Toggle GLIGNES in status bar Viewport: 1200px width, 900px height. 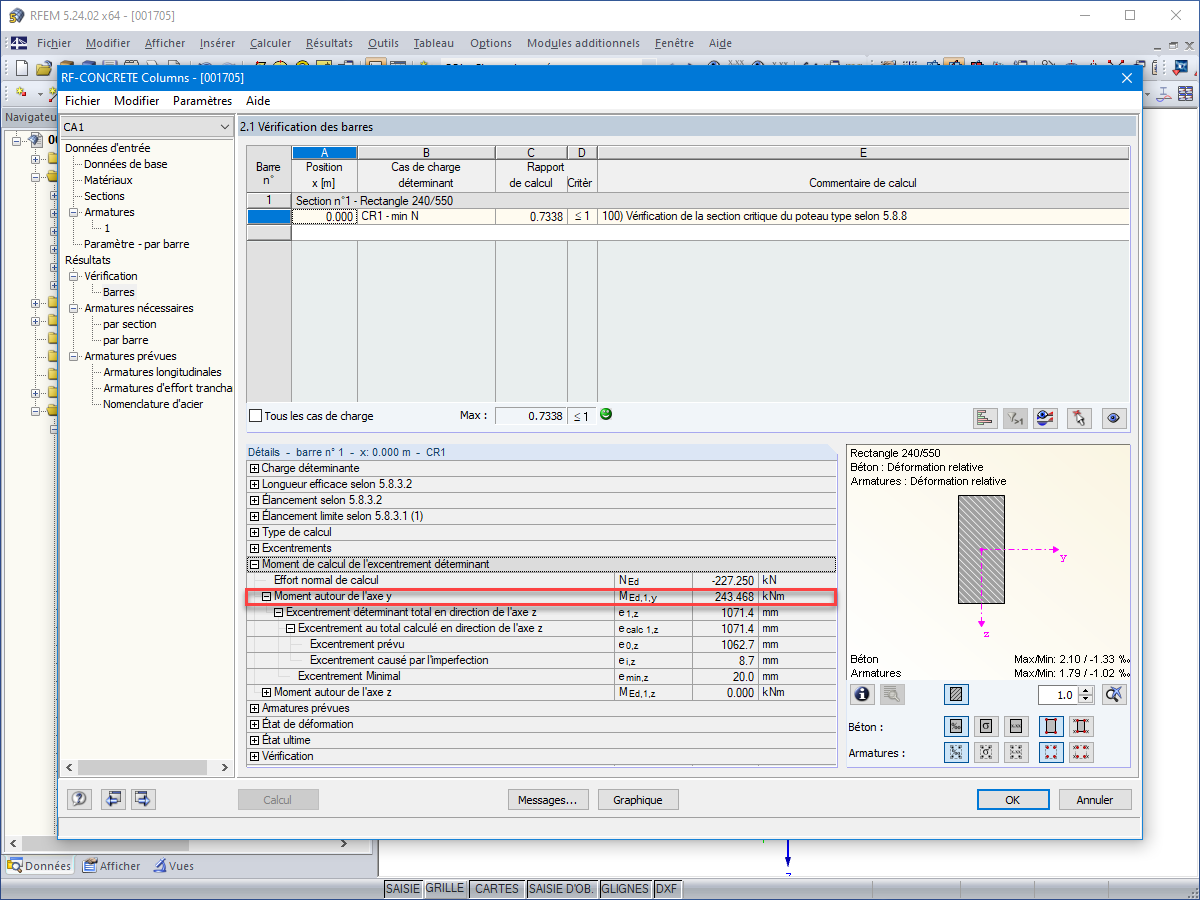coord(625,888)
